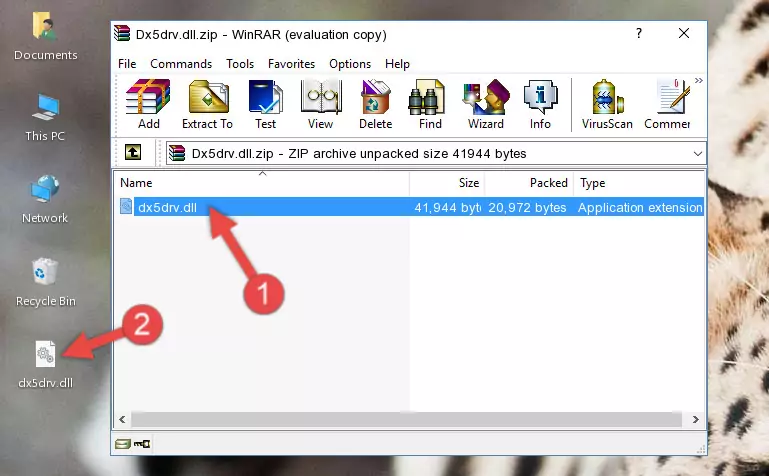Open the Commands menu
Image resolution: width=769 pixels, height=476 pixels.
click(181, 64)
